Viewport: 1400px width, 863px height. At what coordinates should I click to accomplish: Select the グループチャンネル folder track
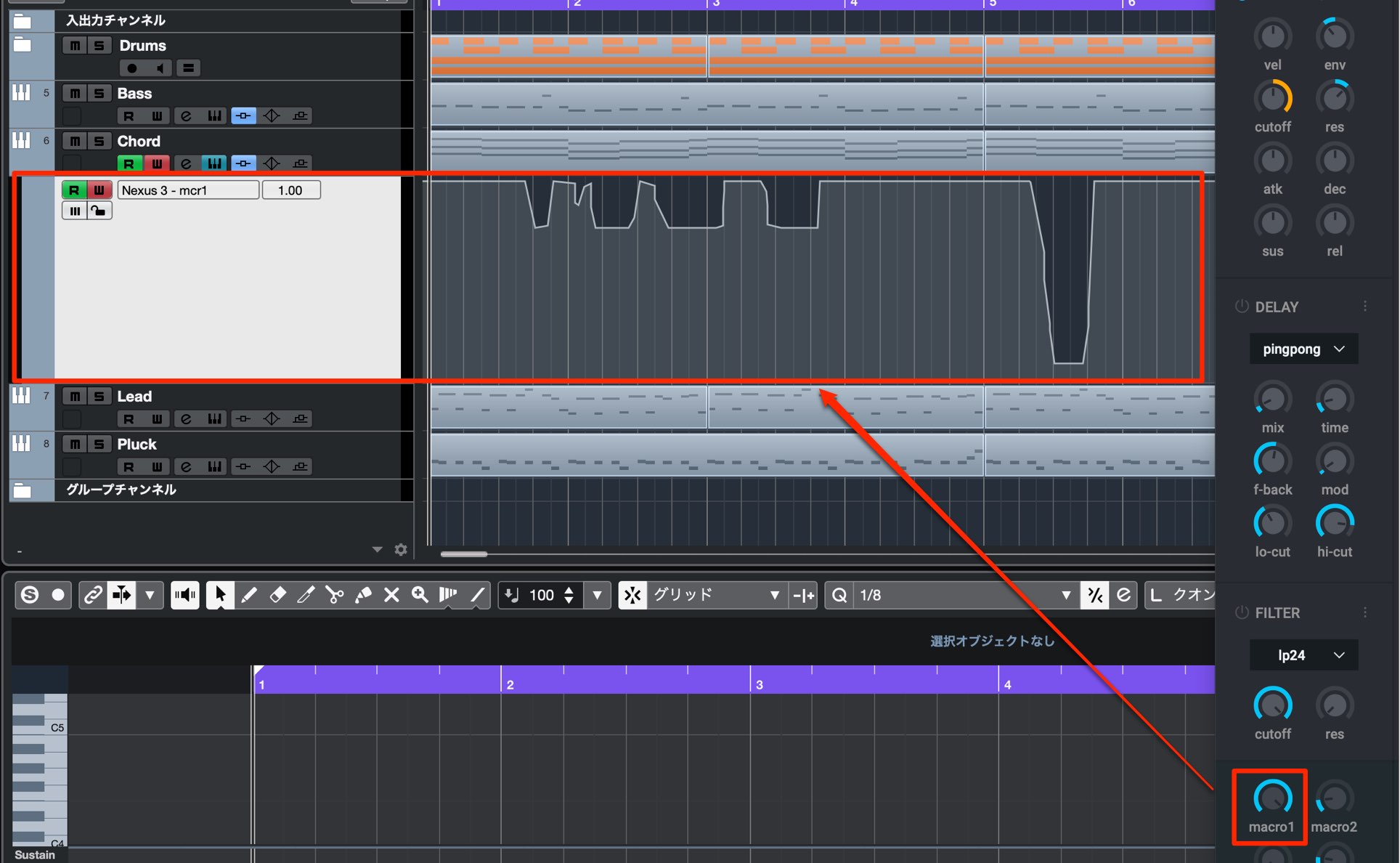121,490
